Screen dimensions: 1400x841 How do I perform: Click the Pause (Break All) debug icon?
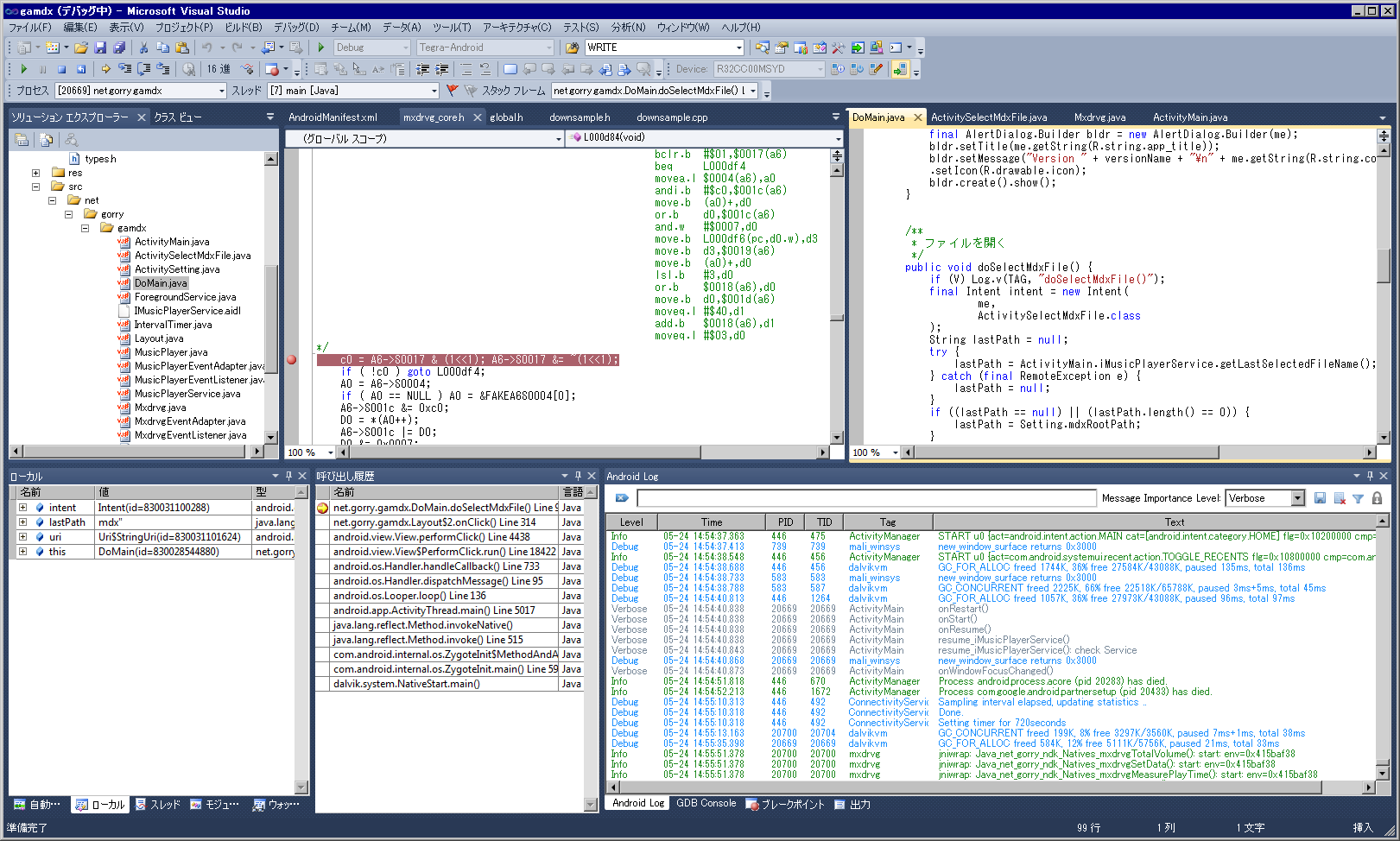[x=42, y=69]
